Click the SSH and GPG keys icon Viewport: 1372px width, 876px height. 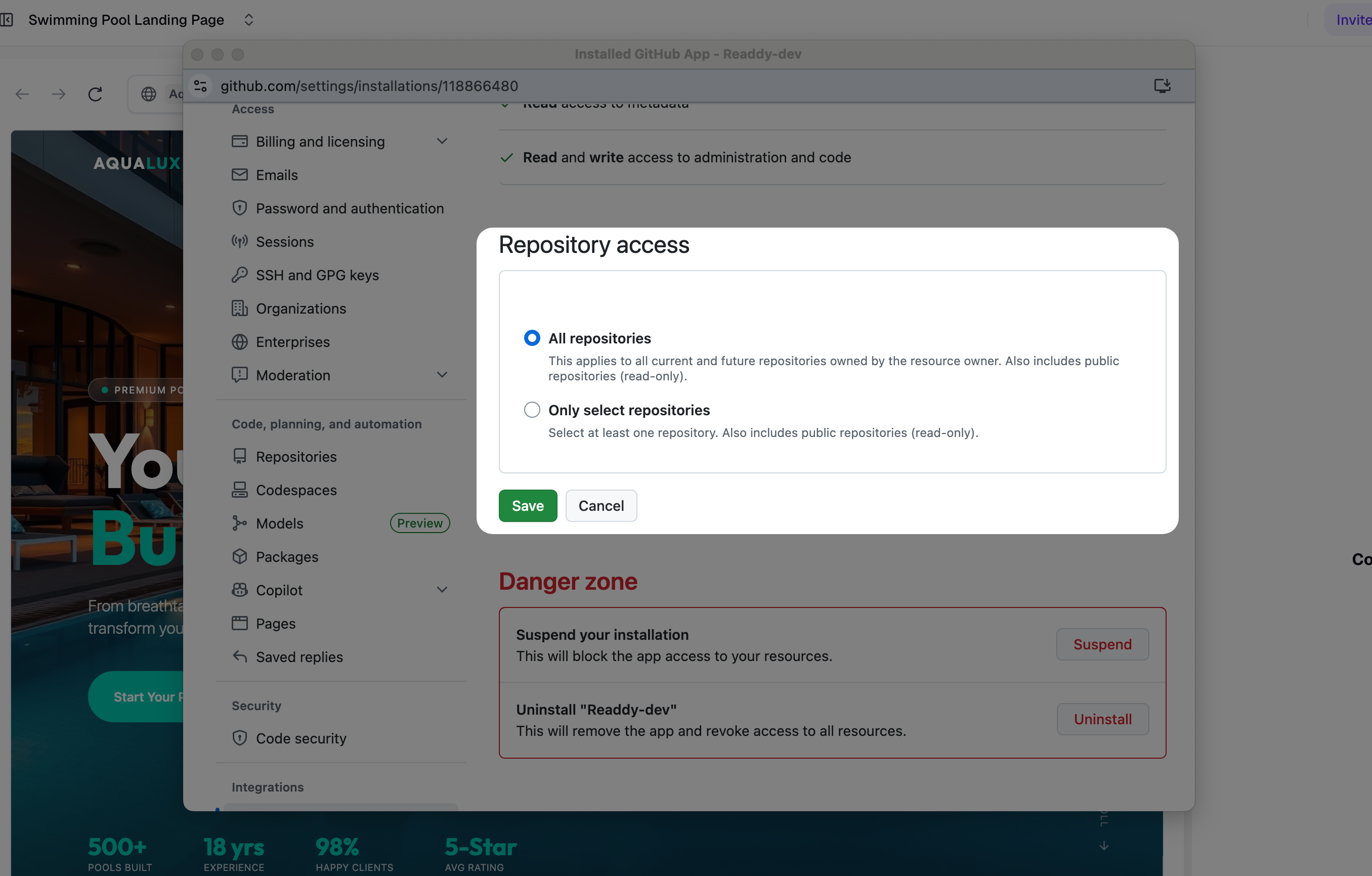coord(240,275)
